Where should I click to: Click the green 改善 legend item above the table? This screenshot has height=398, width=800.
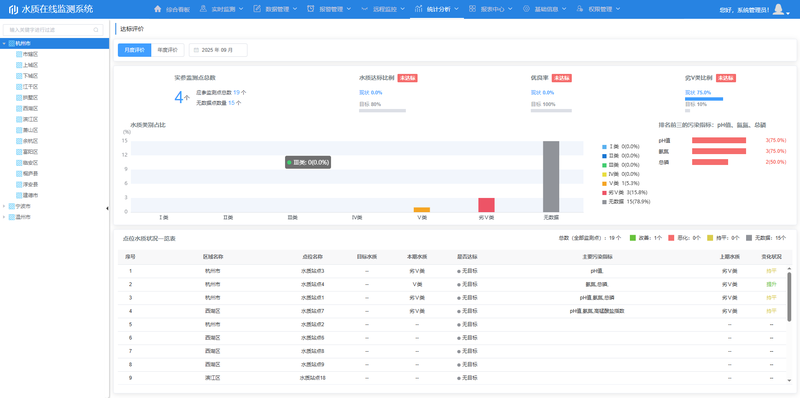(x=646, y=238)
